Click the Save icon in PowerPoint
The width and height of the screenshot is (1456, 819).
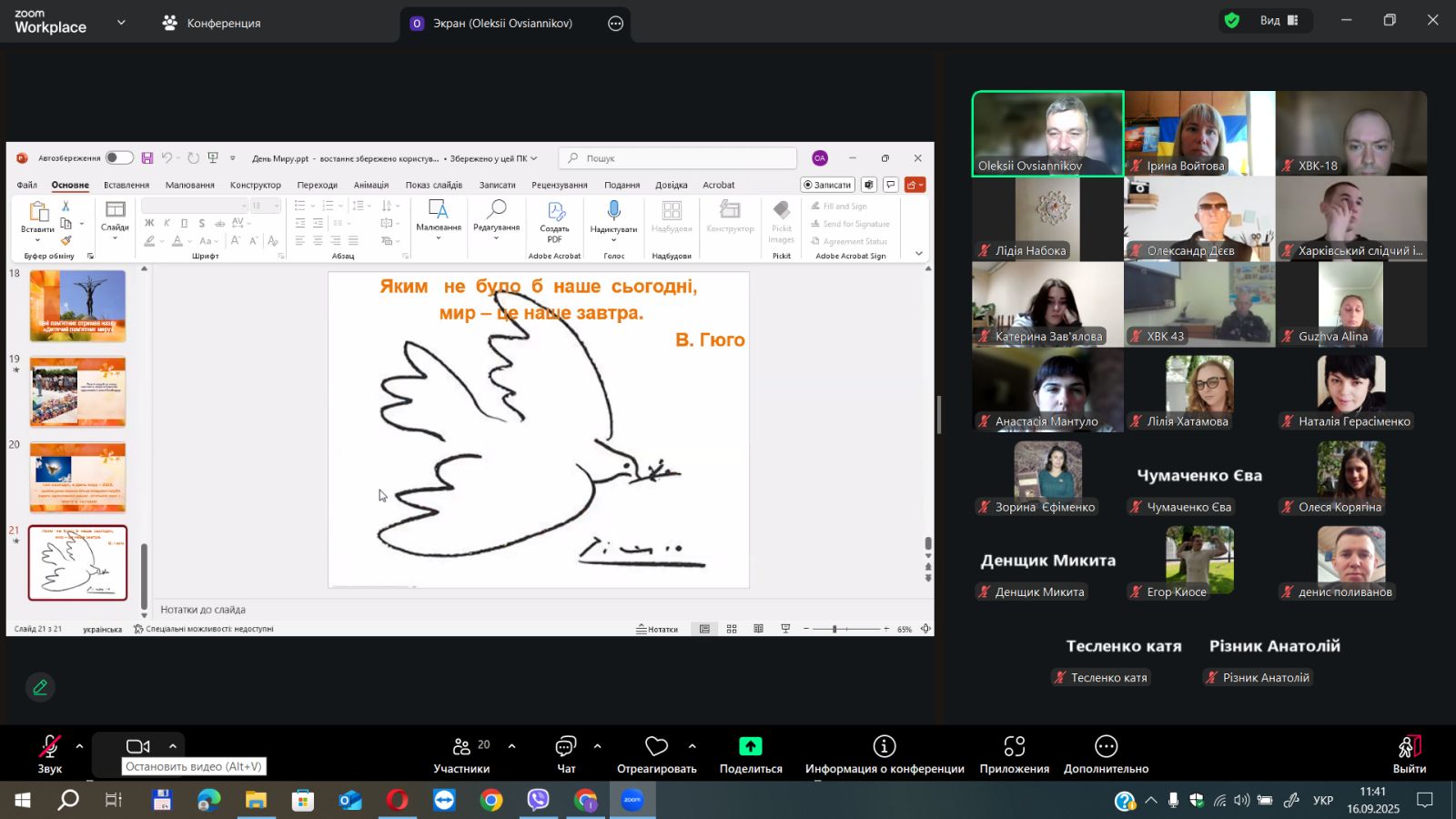click(x=147, y=158)
